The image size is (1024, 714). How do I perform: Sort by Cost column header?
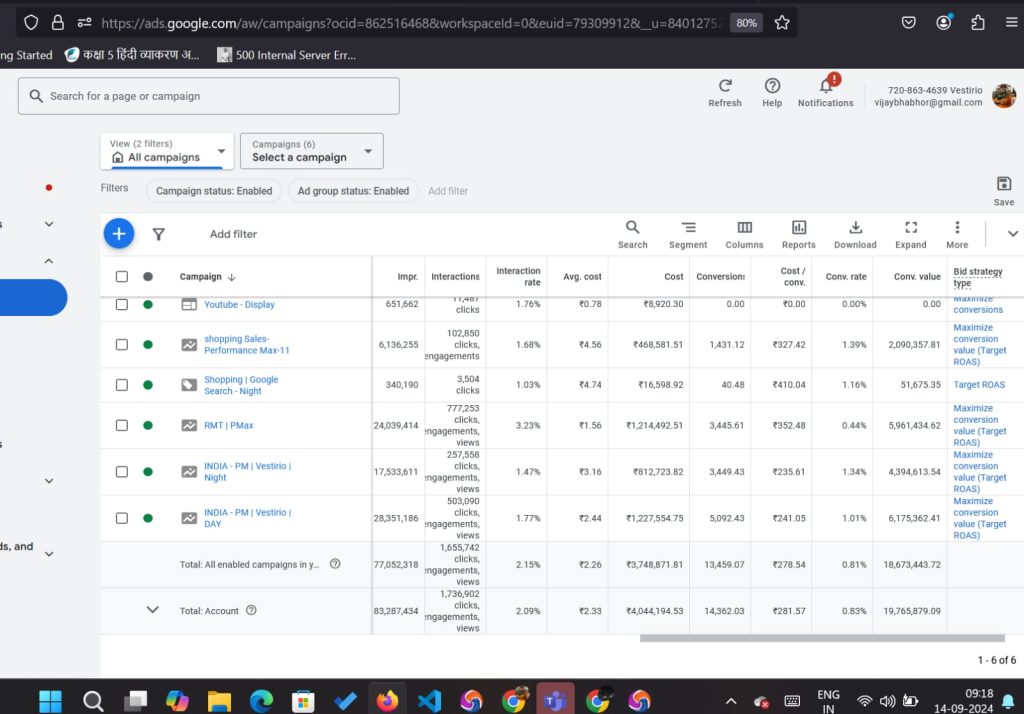[x=673, y=277]
